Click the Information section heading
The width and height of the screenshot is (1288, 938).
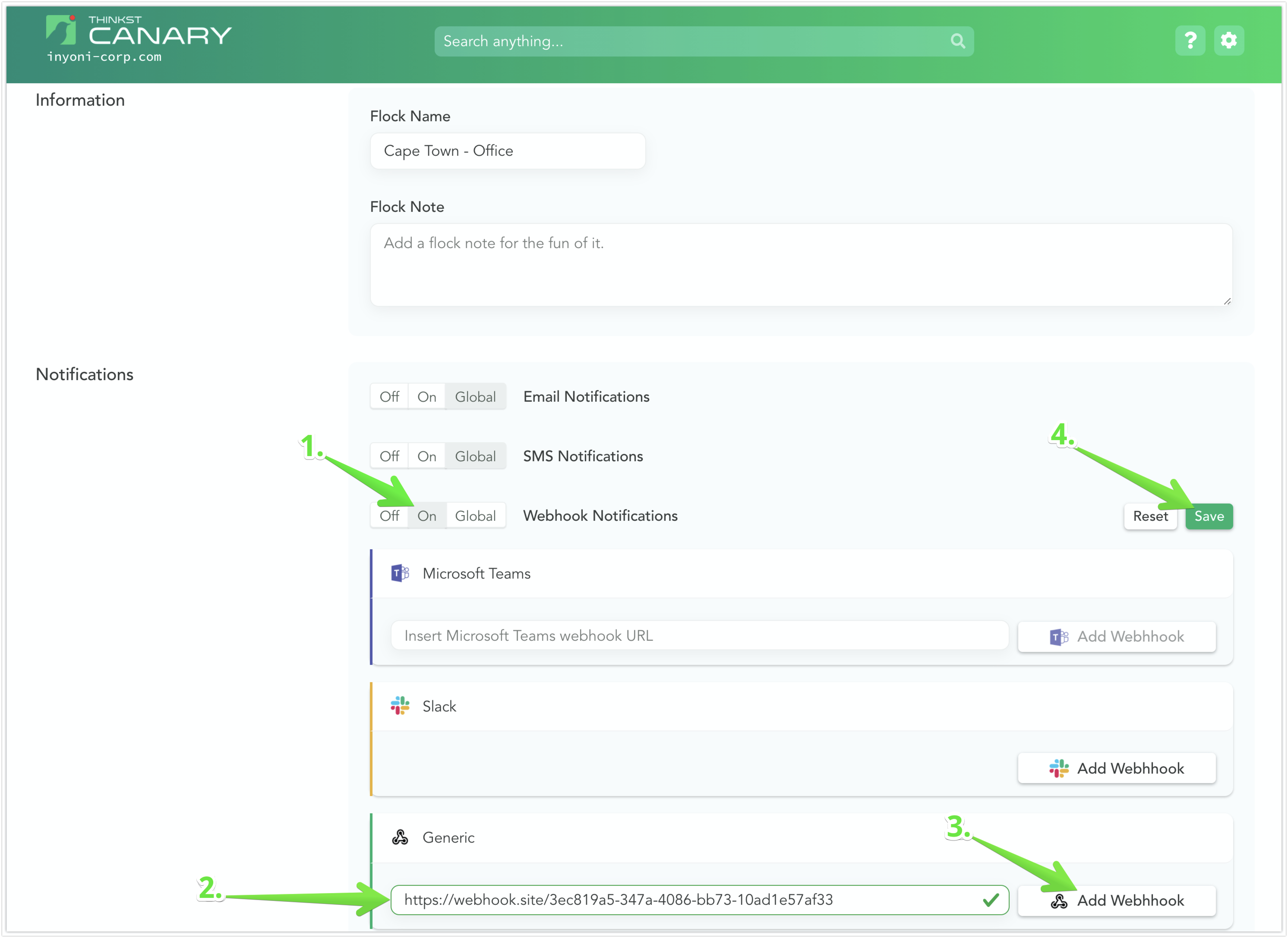click(x=80, y=100)
